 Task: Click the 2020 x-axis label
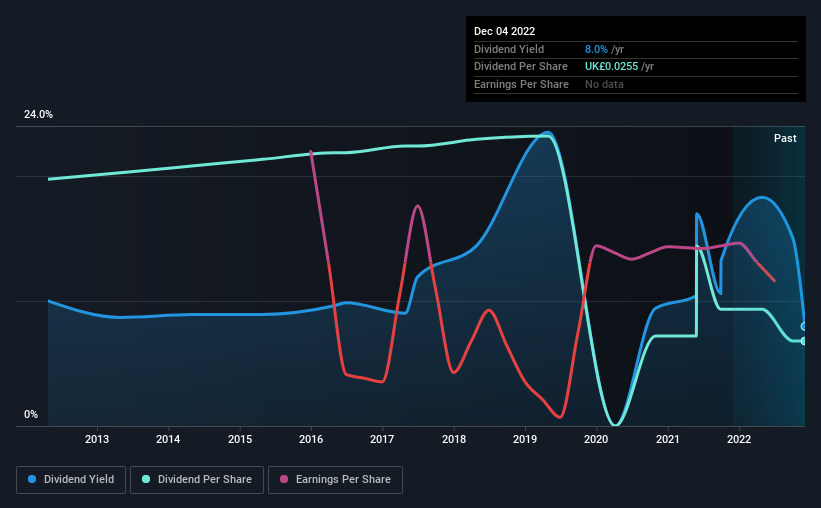596,439
